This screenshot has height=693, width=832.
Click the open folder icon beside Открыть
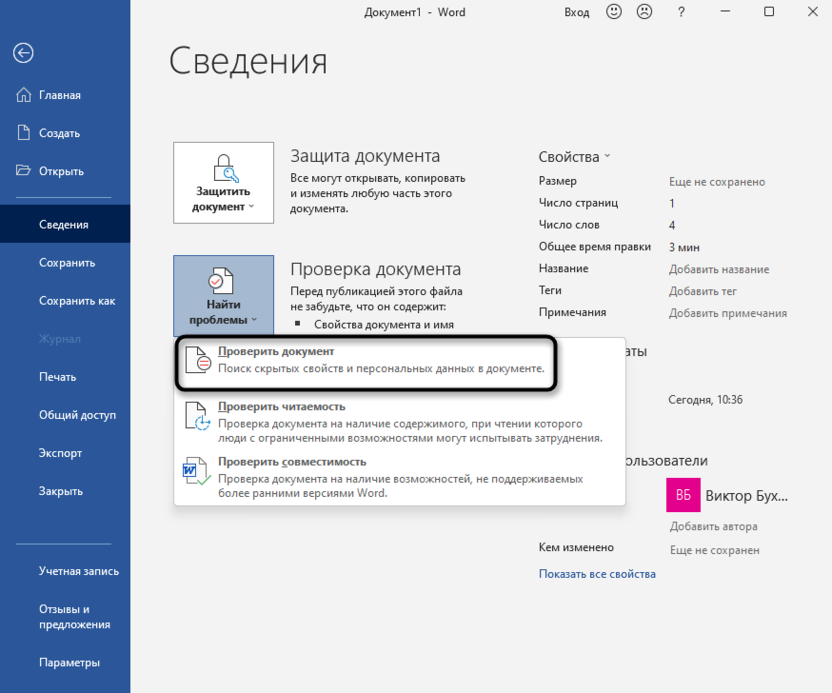click(x=23, y=171)
